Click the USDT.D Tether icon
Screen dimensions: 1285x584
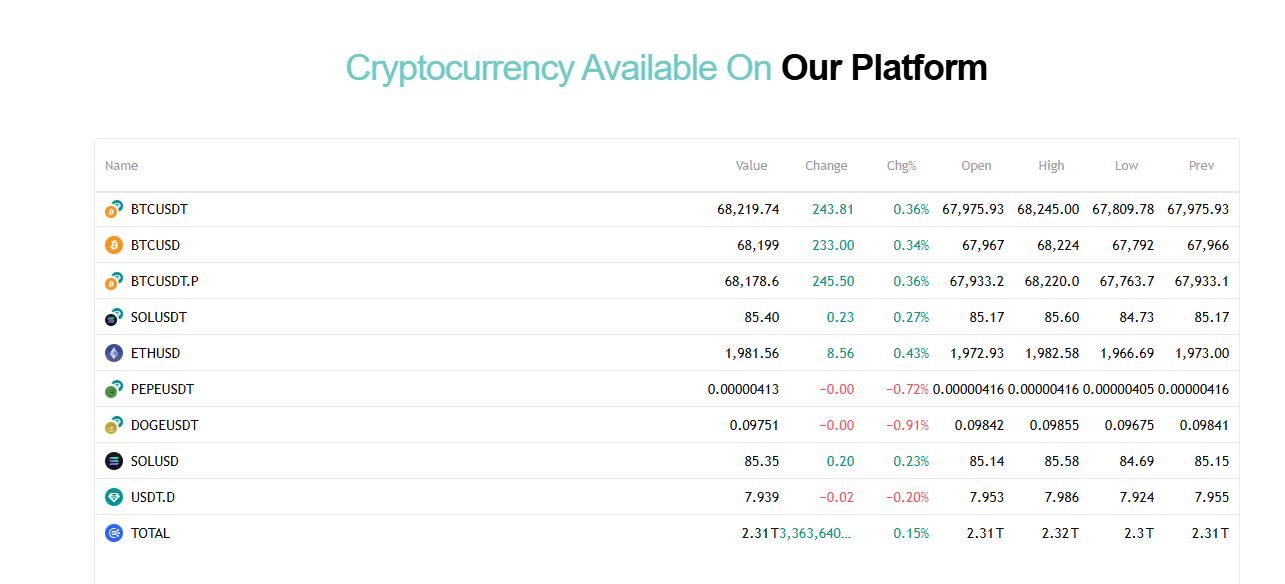pyautogui.click(x=113, y=497)
